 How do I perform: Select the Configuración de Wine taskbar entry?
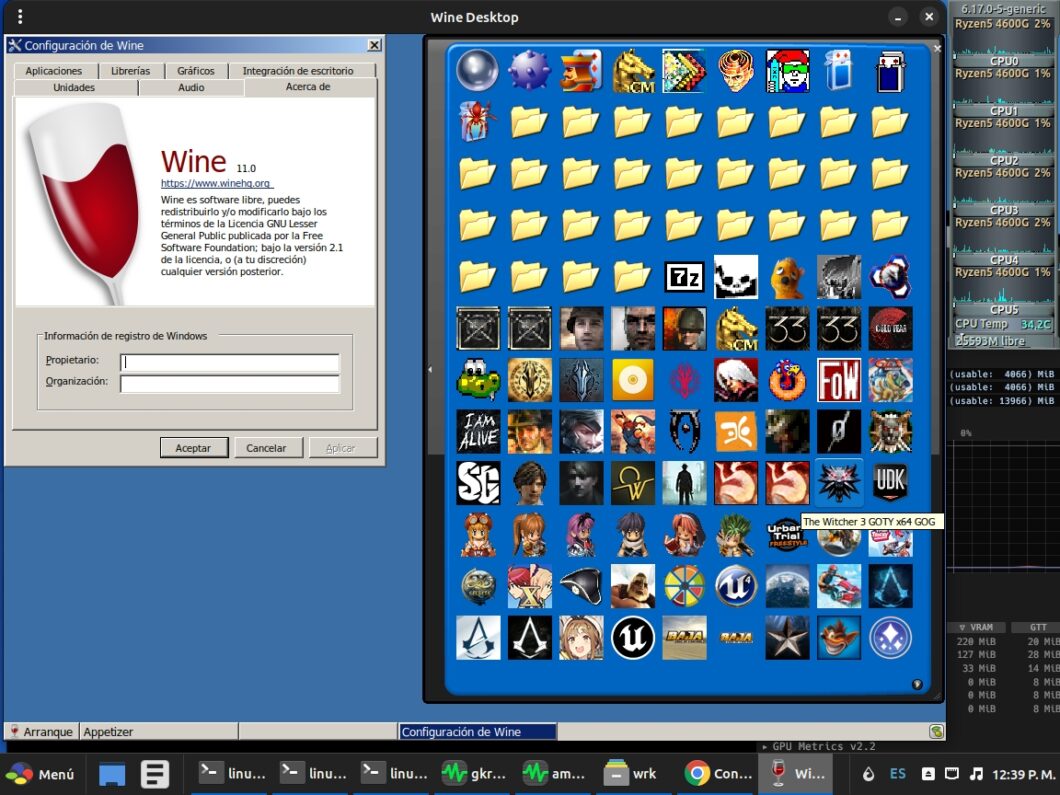tap(477, 731)
